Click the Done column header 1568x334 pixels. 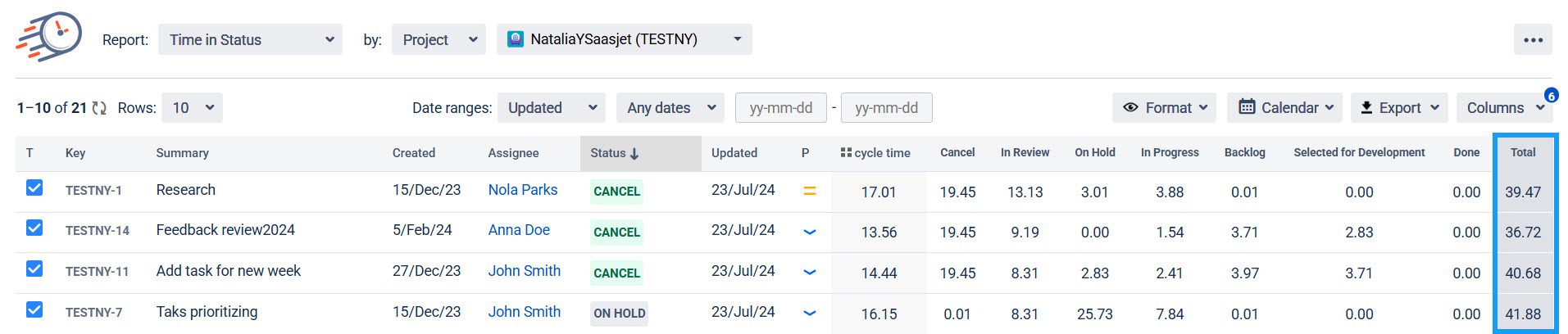(x=1466, y=152)
